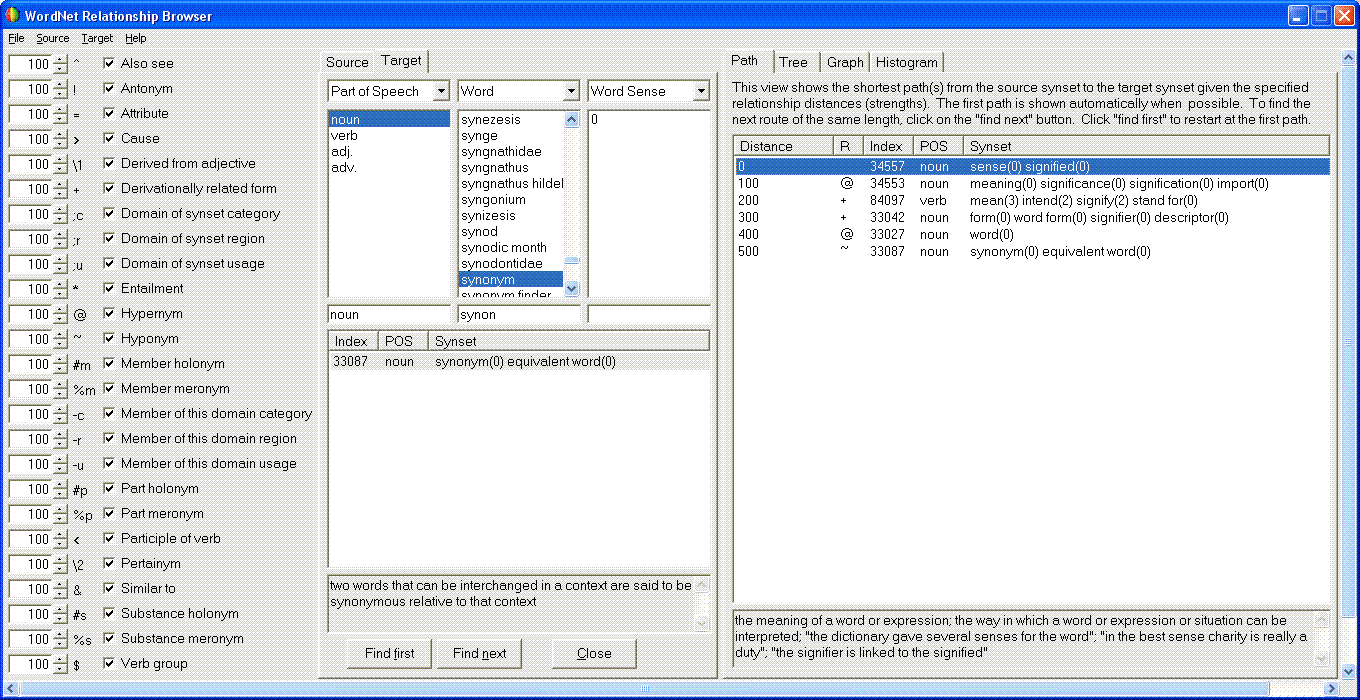Click the Also see strength value field
The height and width of the screenshot is (700, 1360).
(x=30, y=63)
